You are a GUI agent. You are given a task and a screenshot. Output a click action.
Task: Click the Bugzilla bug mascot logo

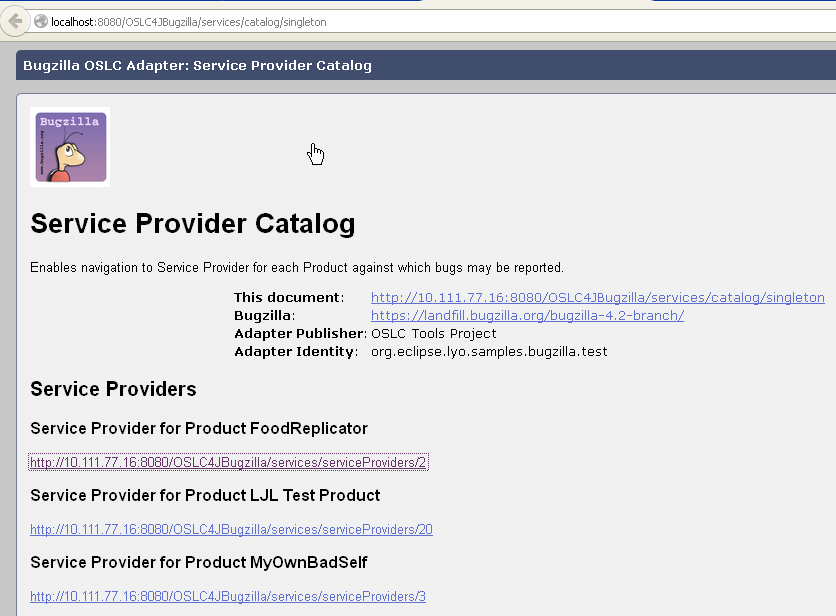[70, 147]
